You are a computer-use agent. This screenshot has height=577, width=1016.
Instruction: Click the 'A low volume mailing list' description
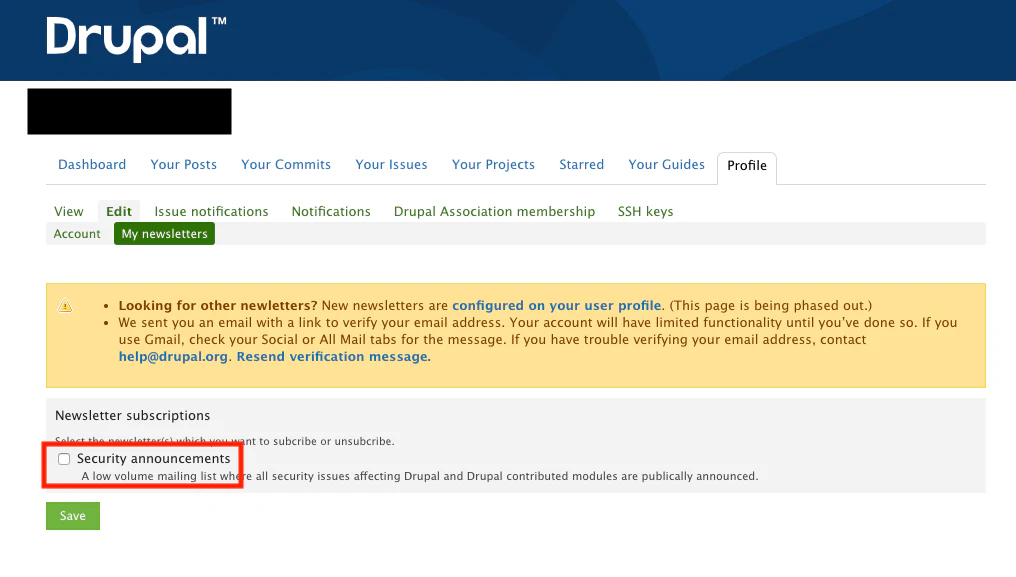419,476
